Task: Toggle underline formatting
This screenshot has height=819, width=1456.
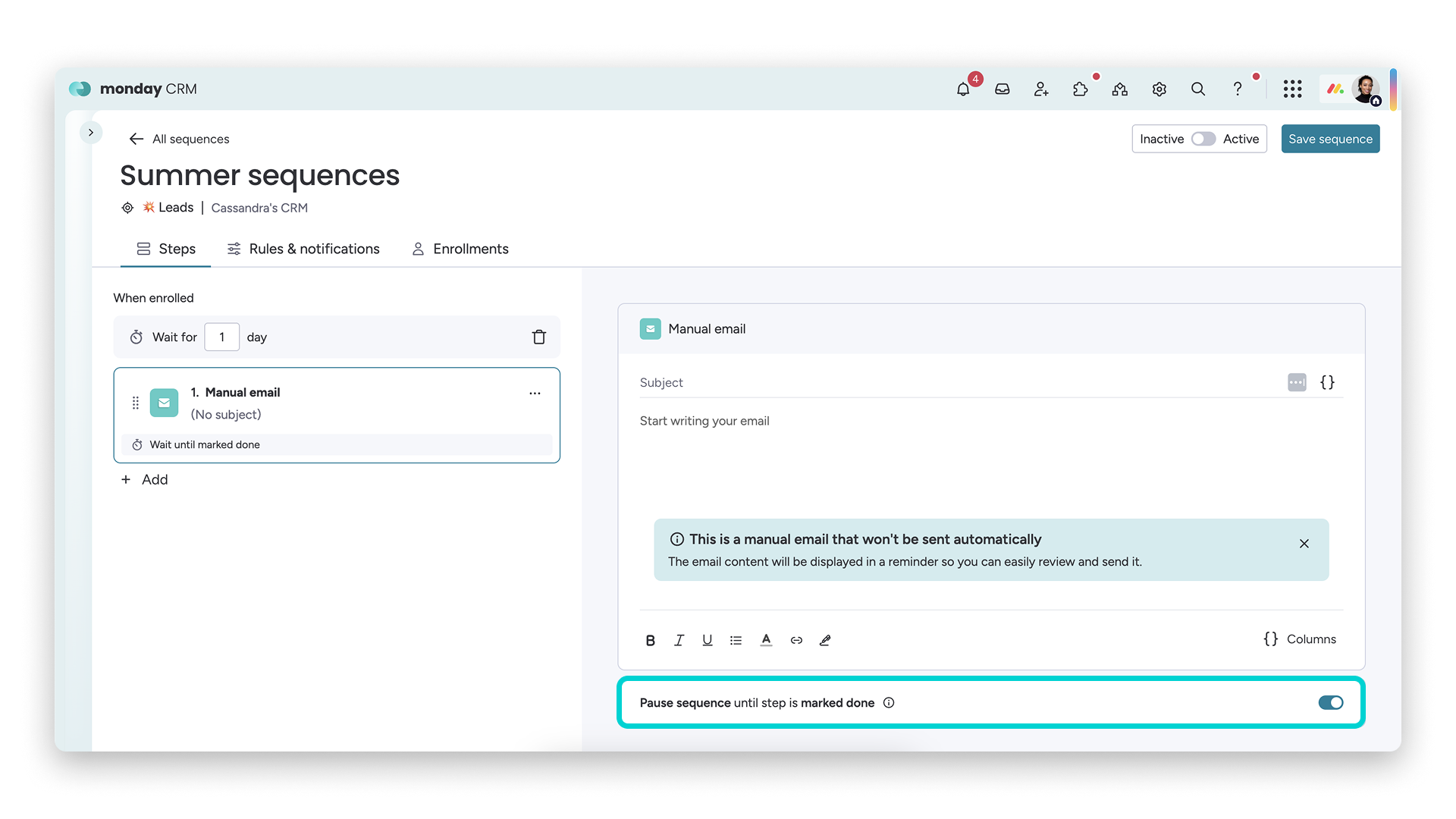Action: (x=708, y=640)
